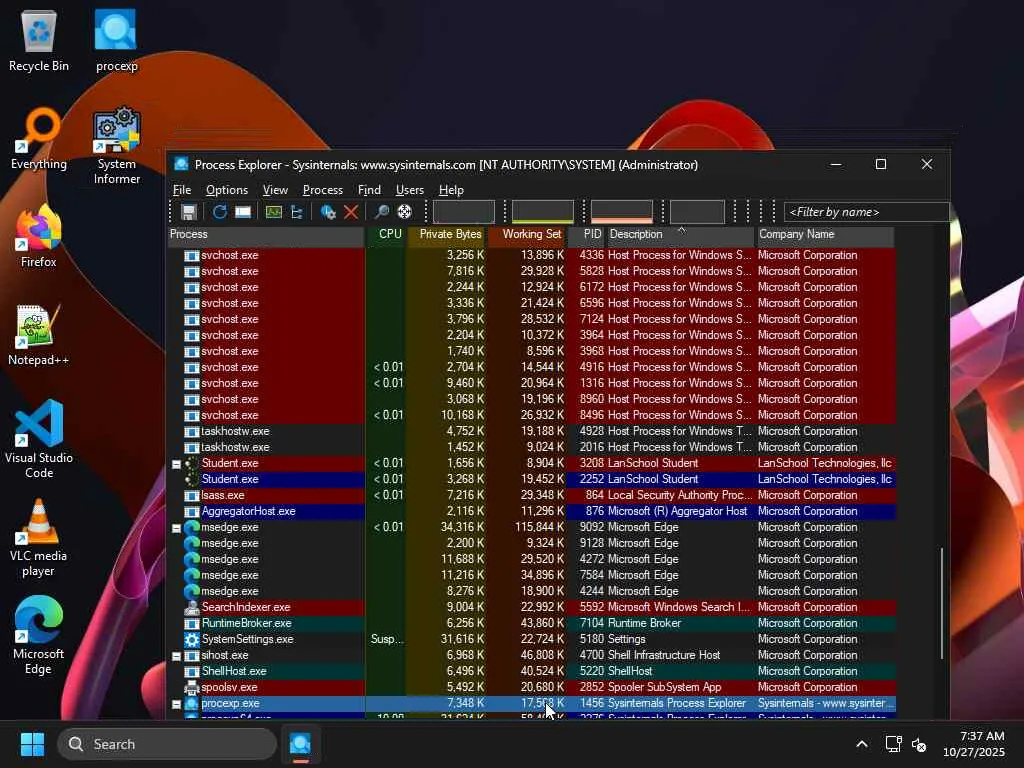Select the RuntimeBroker.exe process row
This screenshot has height=768, width=1024.
click(x=532, y=623)
